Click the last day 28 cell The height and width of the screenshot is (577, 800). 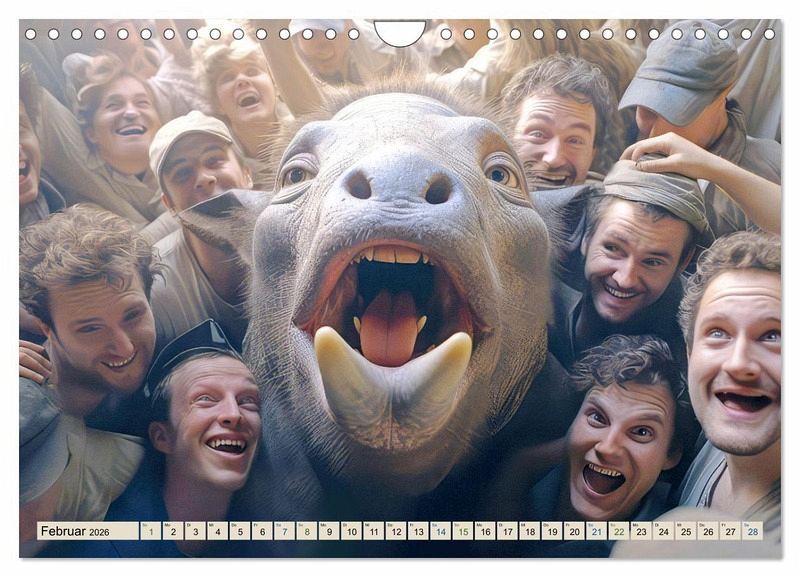(x=752, y=531)
